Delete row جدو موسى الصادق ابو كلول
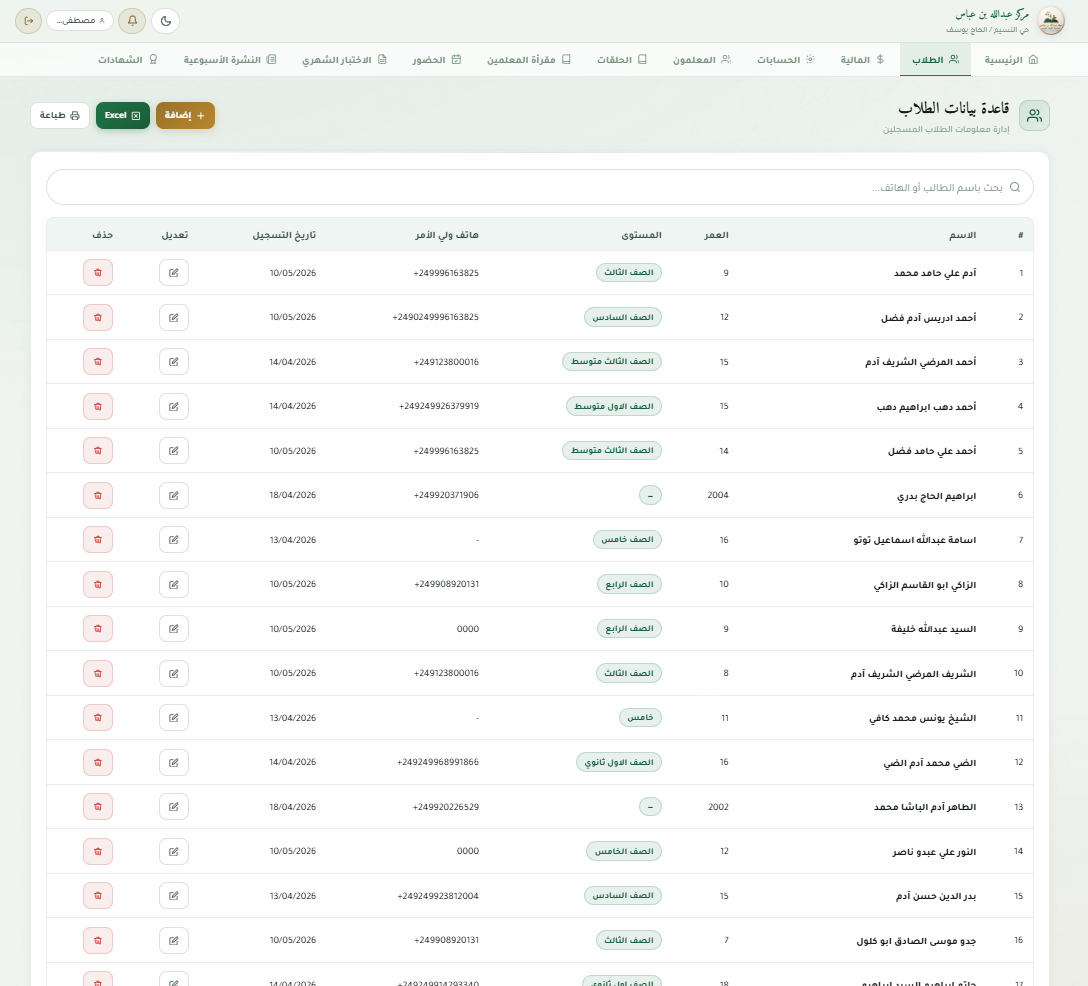Screen dimensions: 1088x986 (98, 940)
